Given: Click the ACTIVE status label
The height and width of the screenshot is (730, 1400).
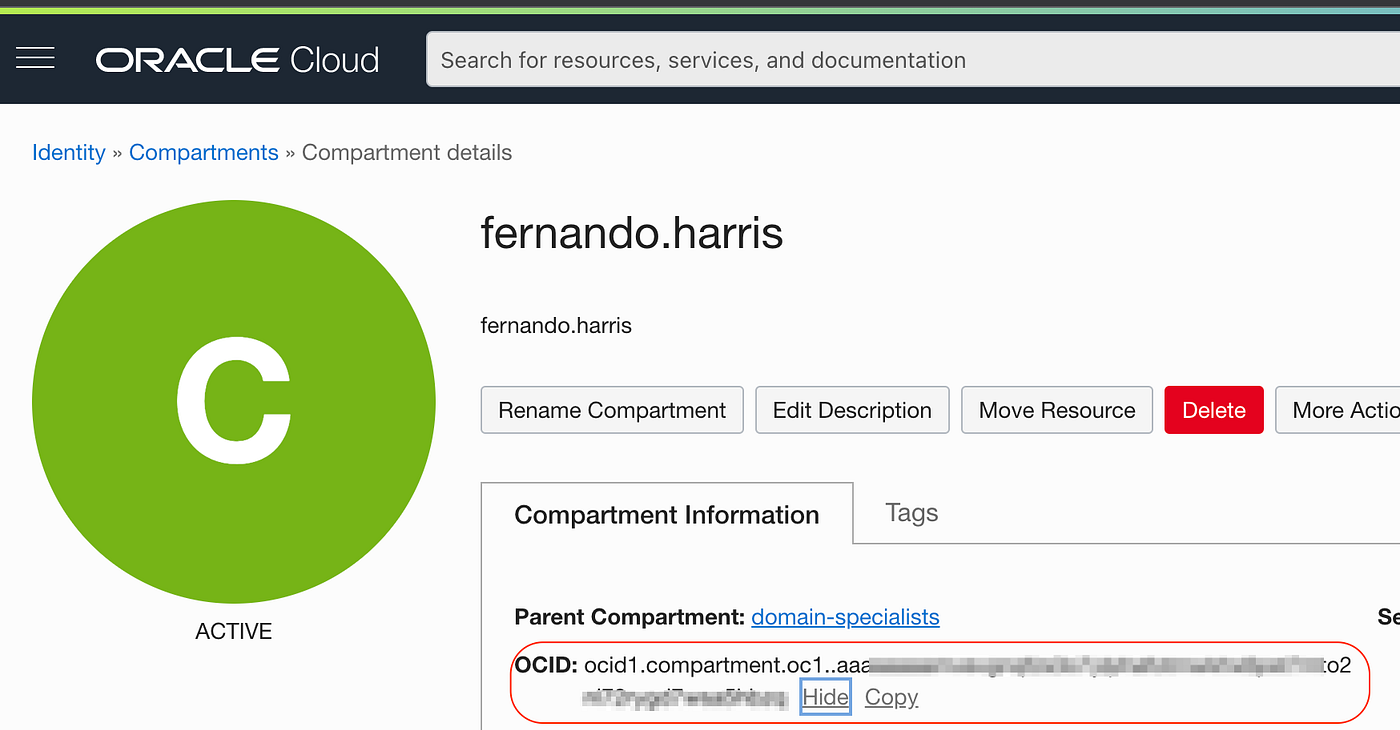Looking at the screenshot, I should click(x=234, y=631).
